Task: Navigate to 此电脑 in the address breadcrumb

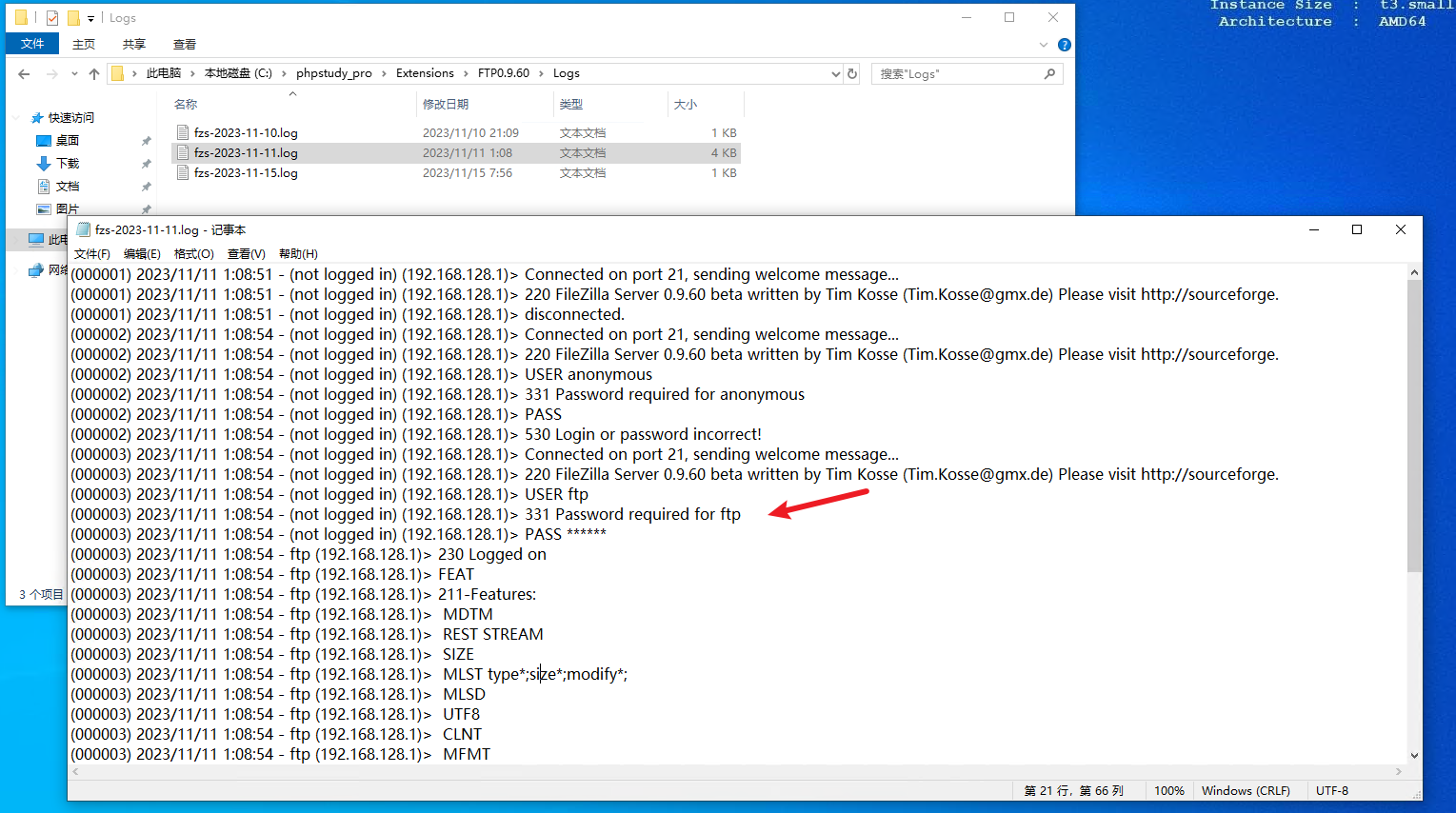Action: (163, 73)
